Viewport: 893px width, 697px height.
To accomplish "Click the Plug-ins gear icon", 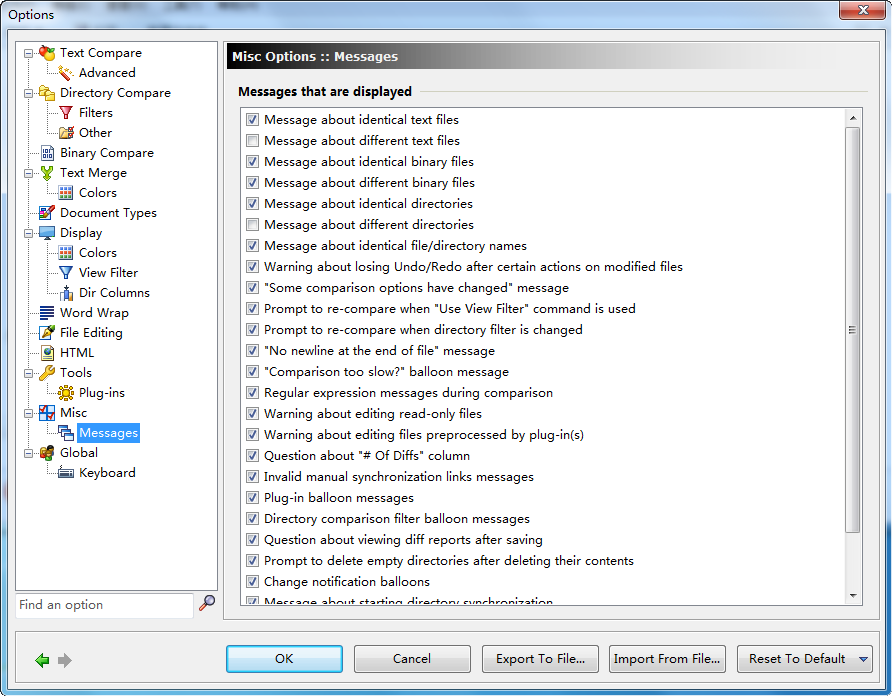I will click(x=66, y=393).
